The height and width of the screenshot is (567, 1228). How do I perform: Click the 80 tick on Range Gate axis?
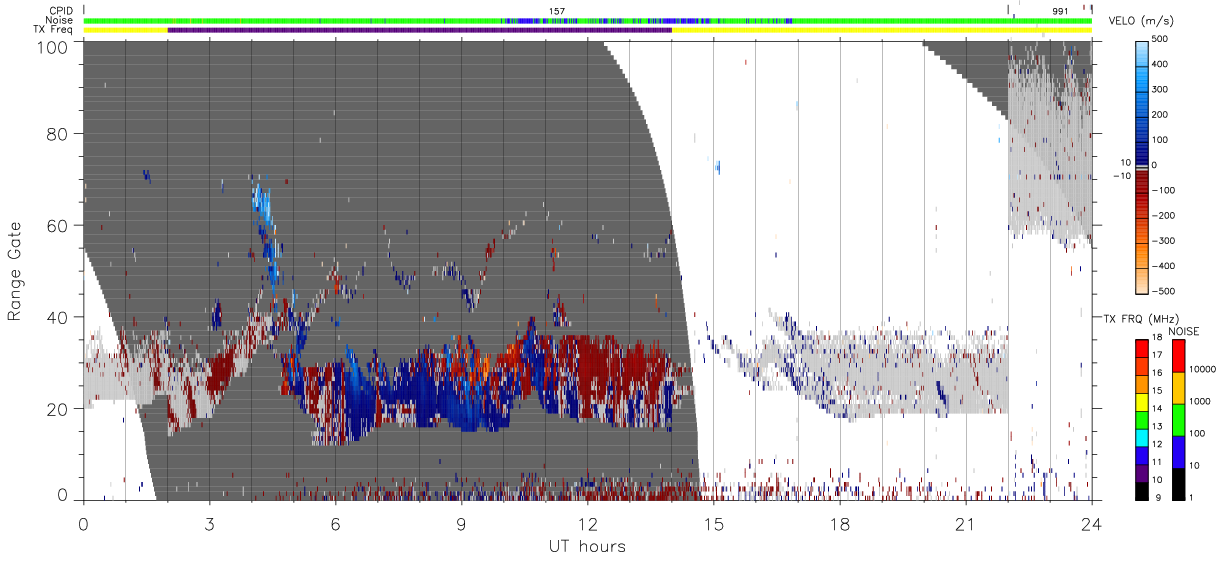[57, 134]
